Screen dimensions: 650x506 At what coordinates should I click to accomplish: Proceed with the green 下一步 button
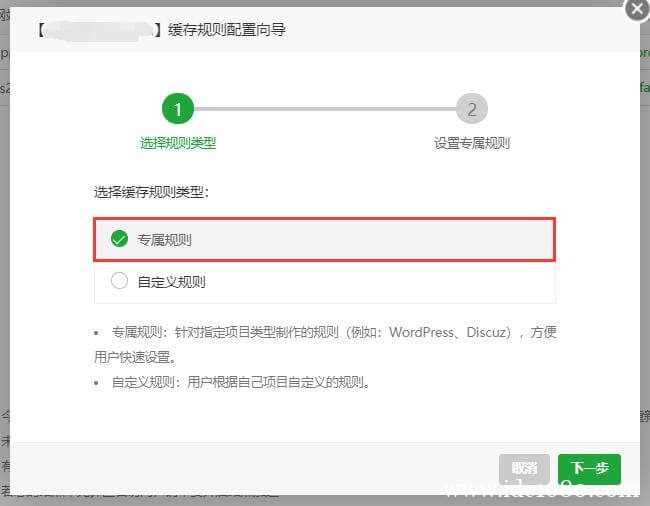589,468
